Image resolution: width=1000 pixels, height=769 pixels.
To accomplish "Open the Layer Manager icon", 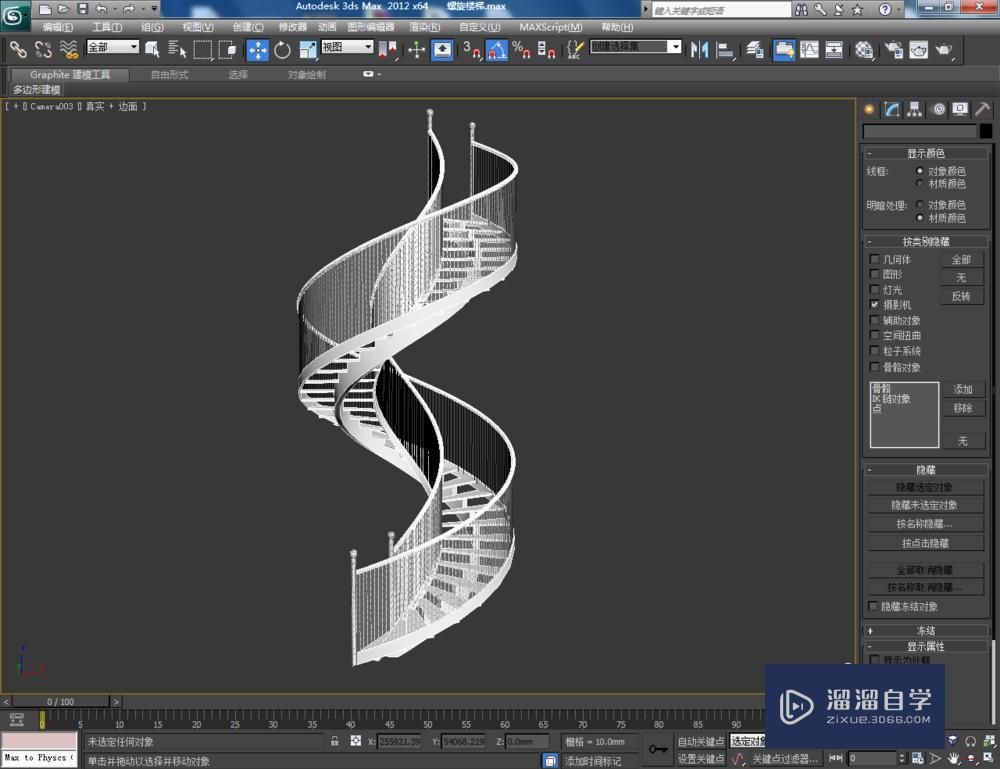I will (x=755, y=49).
